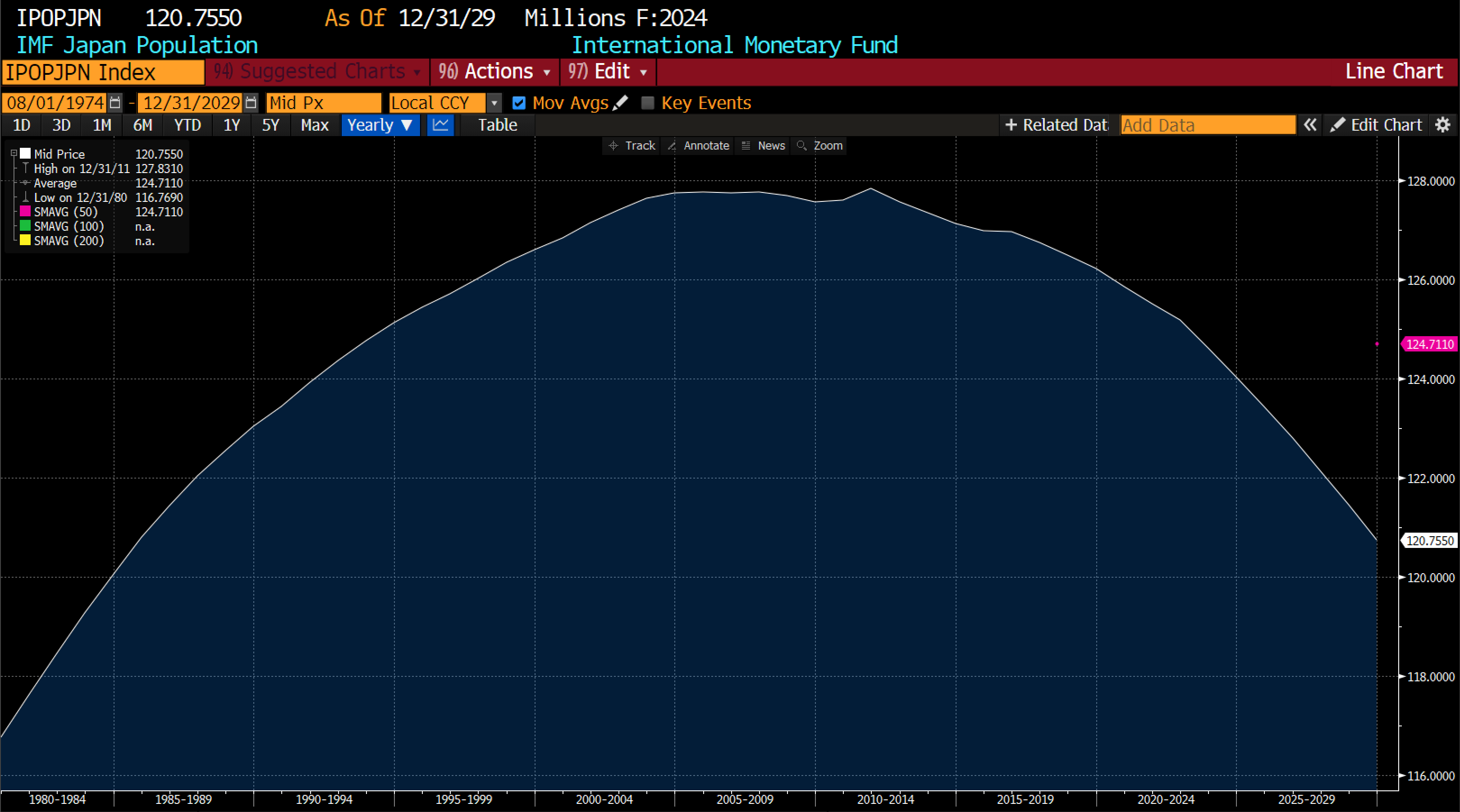Open end date calendar picker icon

point(251,103)
